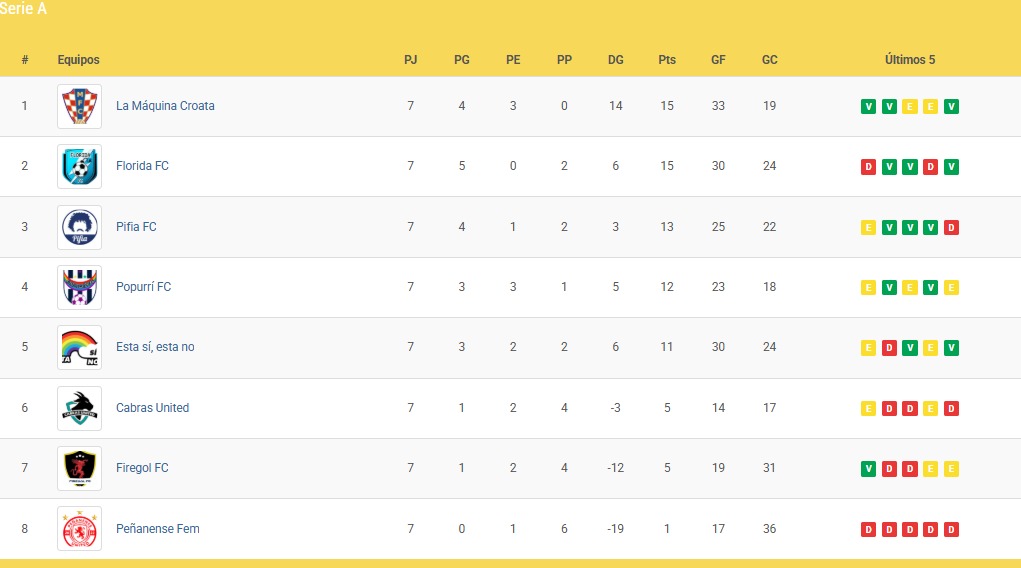1021x568 pixels.
Task: Click the Popurrí FC team crest
Action: pyautogui.click(x=79, y=287)
